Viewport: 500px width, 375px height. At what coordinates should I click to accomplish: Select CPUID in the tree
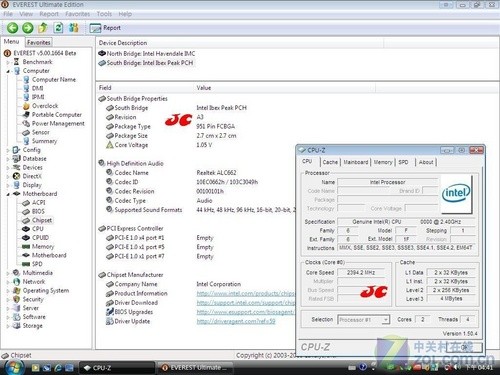click(40, 238)
